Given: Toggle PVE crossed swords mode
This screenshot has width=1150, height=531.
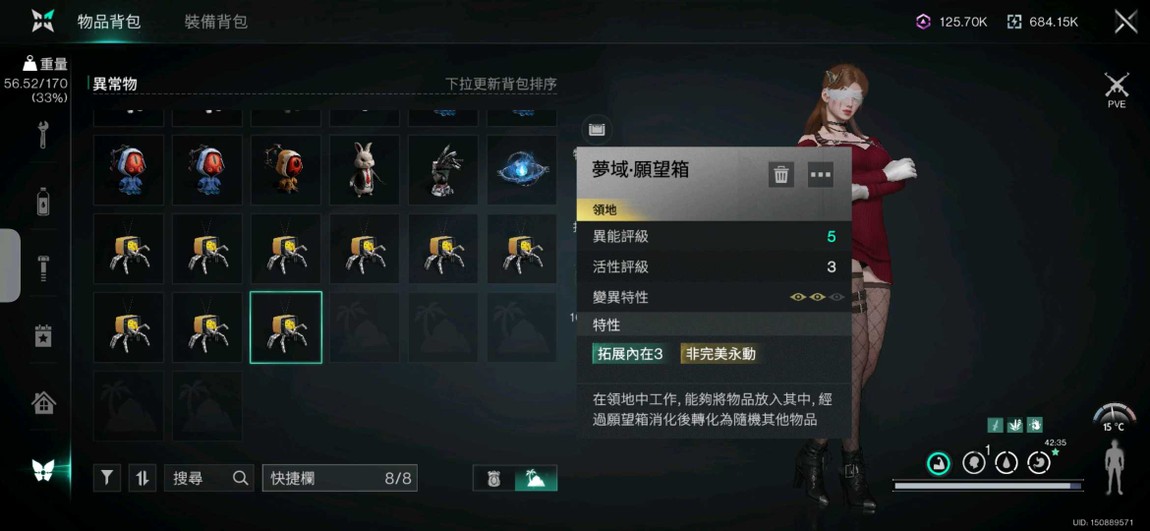Looking at the screenshot, I should 1116,90.
